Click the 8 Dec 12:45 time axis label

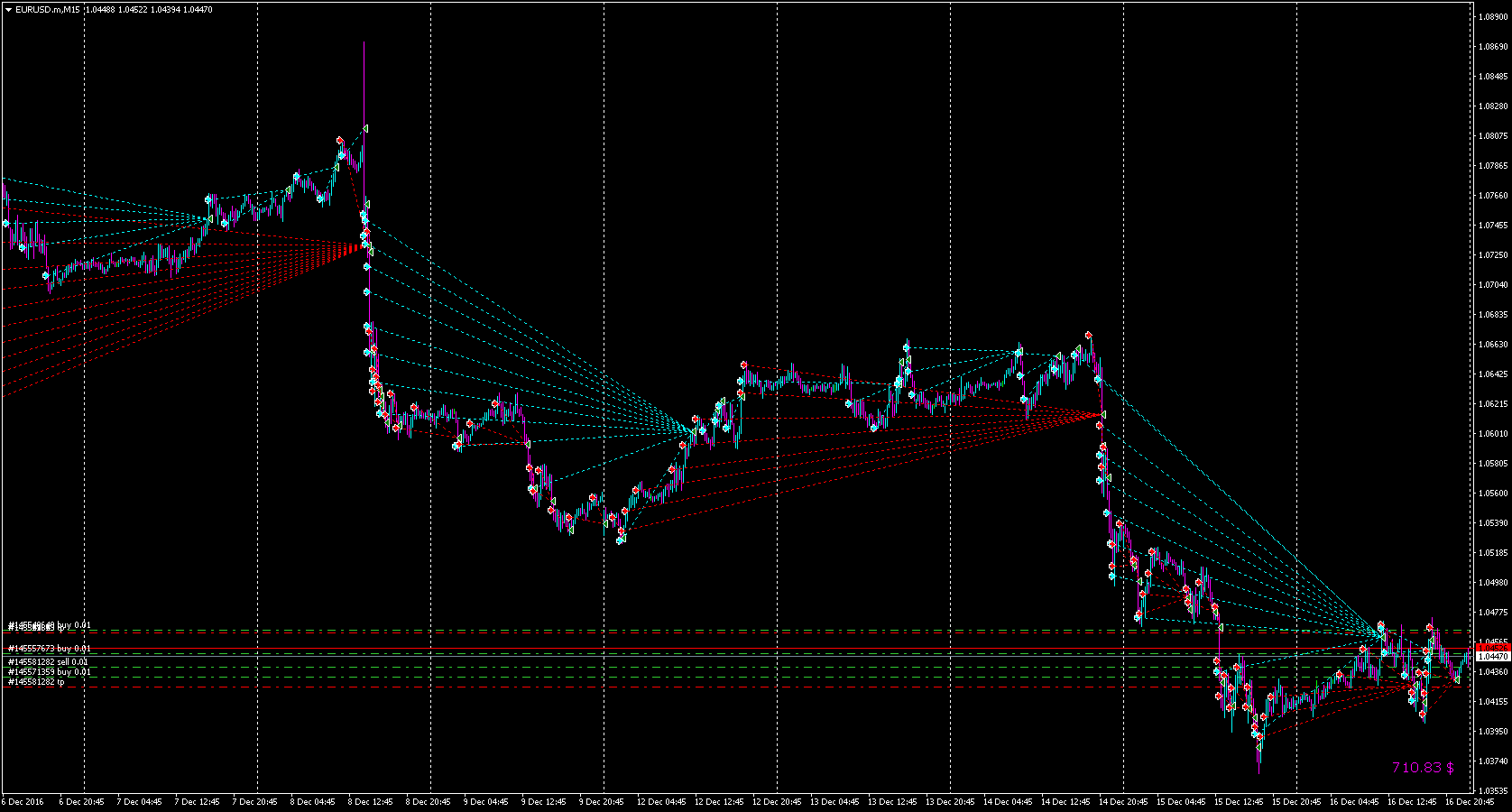pos(371,801)
